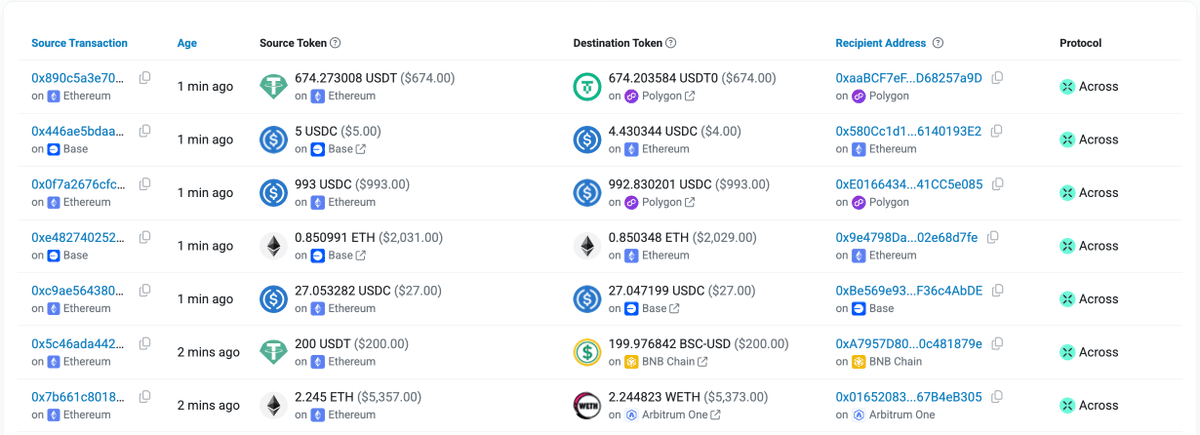Open transaction 0xe482740252 details
Screen dimensions: 1200x435
point(78,237)
